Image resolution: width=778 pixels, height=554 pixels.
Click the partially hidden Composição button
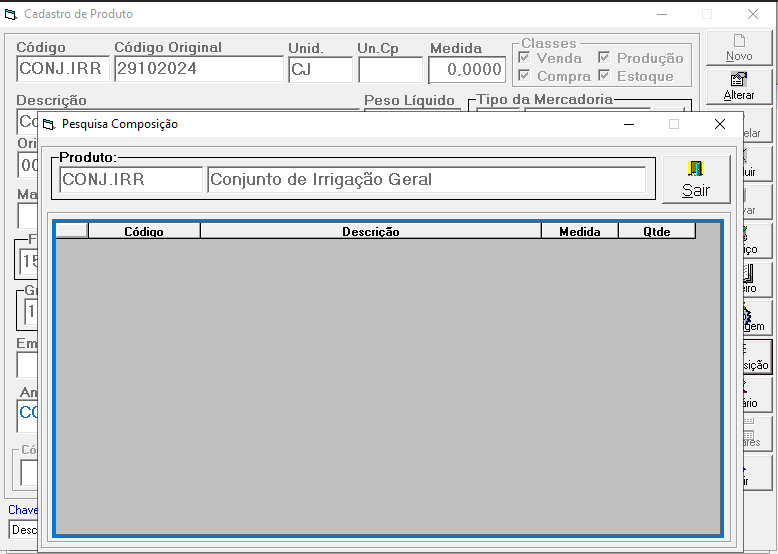[x=757, y=357]
